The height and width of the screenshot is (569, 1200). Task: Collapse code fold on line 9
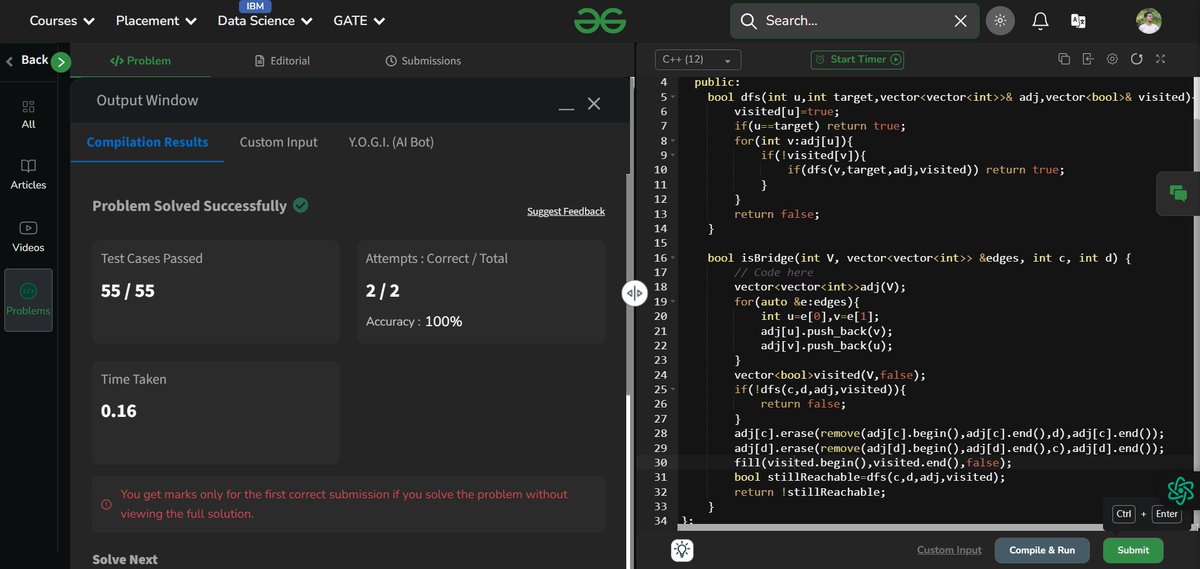pyautogui.click(x=674, y=156)
